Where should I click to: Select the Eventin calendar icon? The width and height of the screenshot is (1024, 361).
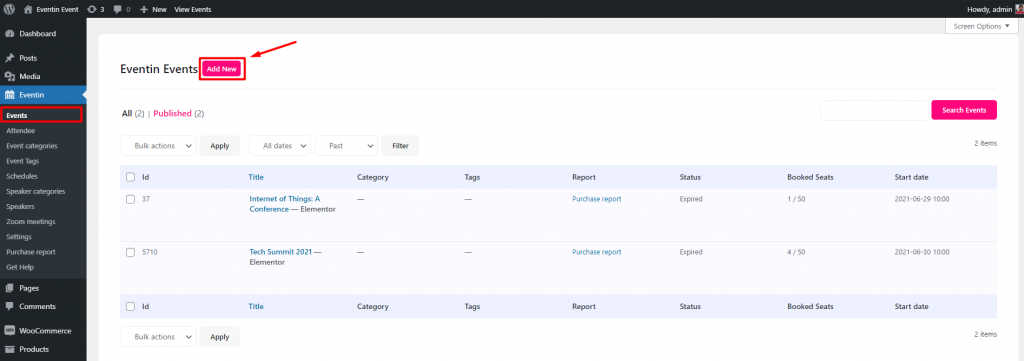(10, 95)
